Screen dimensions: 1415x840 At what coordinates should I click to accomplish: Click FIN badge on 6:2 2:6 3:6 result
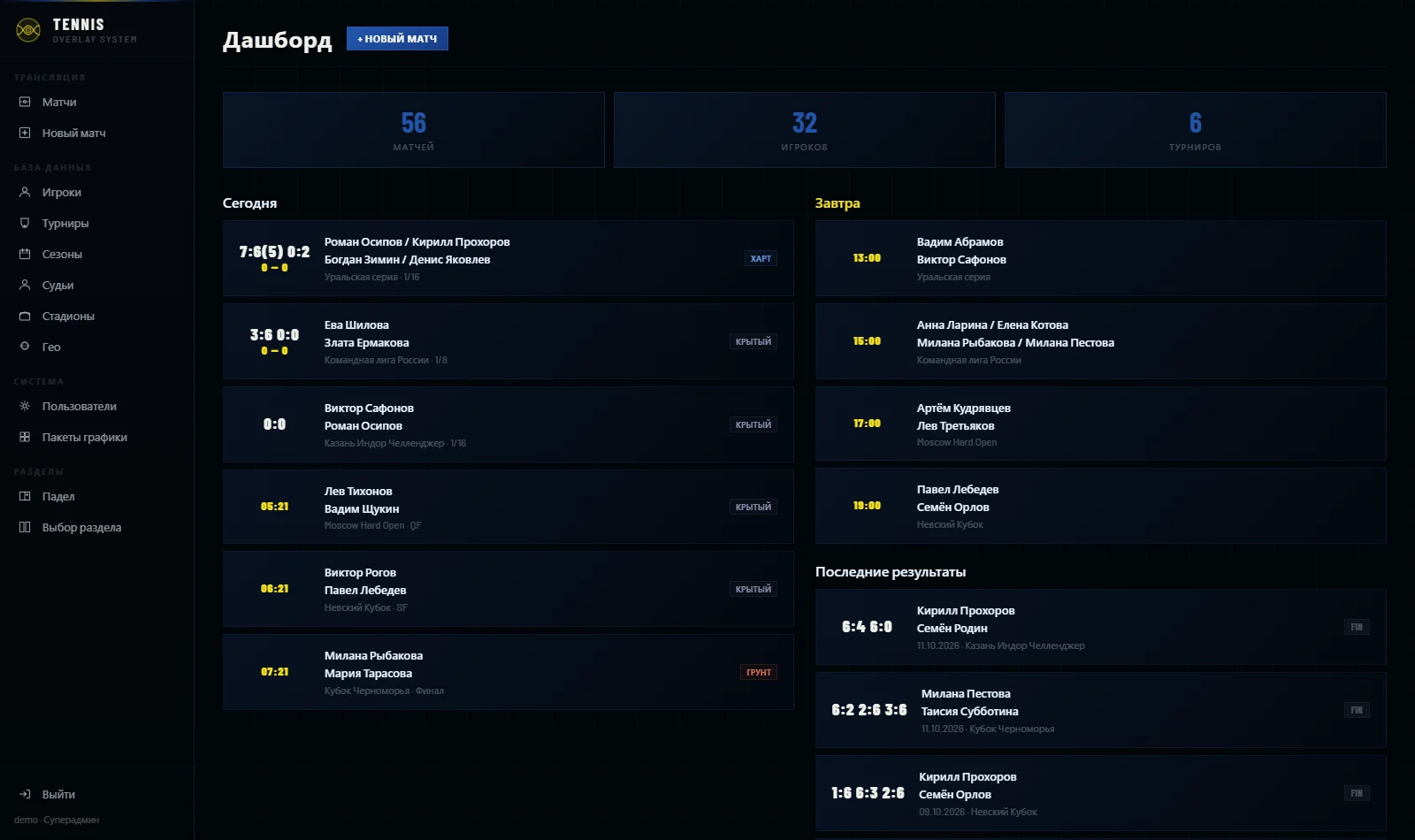[1357, 710]
